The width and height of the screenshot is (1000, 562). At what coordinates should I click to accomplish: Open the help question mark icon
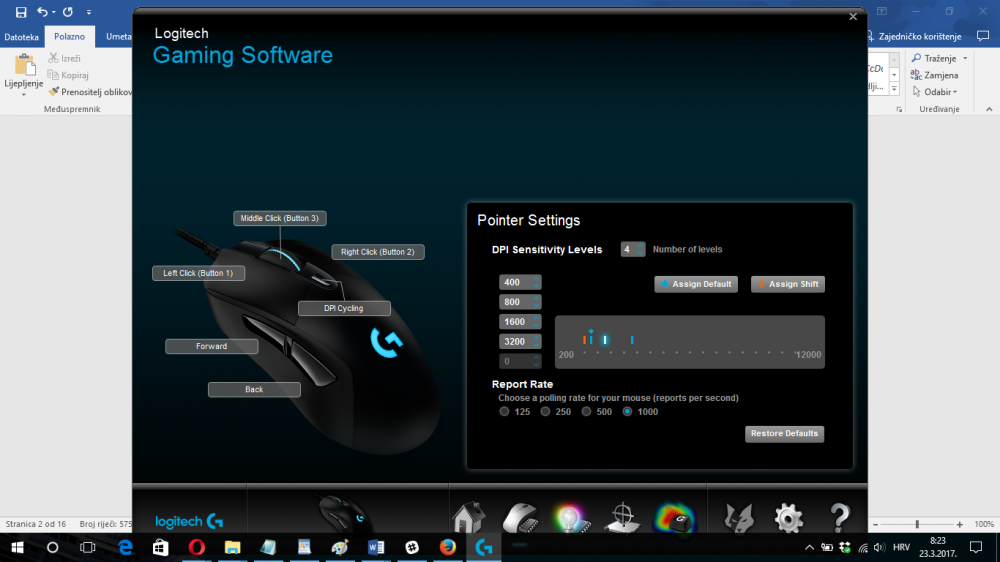click(x=839, y=517)
